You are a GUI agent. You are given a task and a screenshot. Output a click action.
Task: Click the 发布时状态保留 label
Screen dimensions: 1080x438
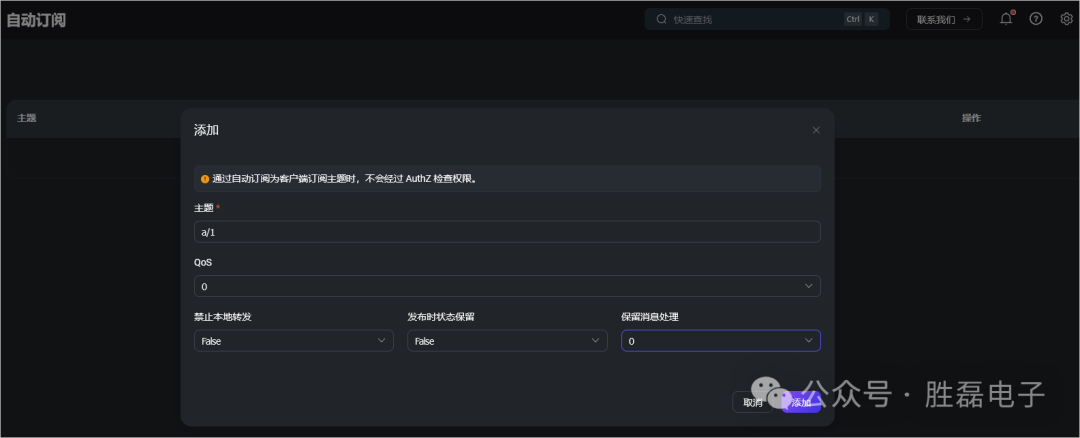441,317
